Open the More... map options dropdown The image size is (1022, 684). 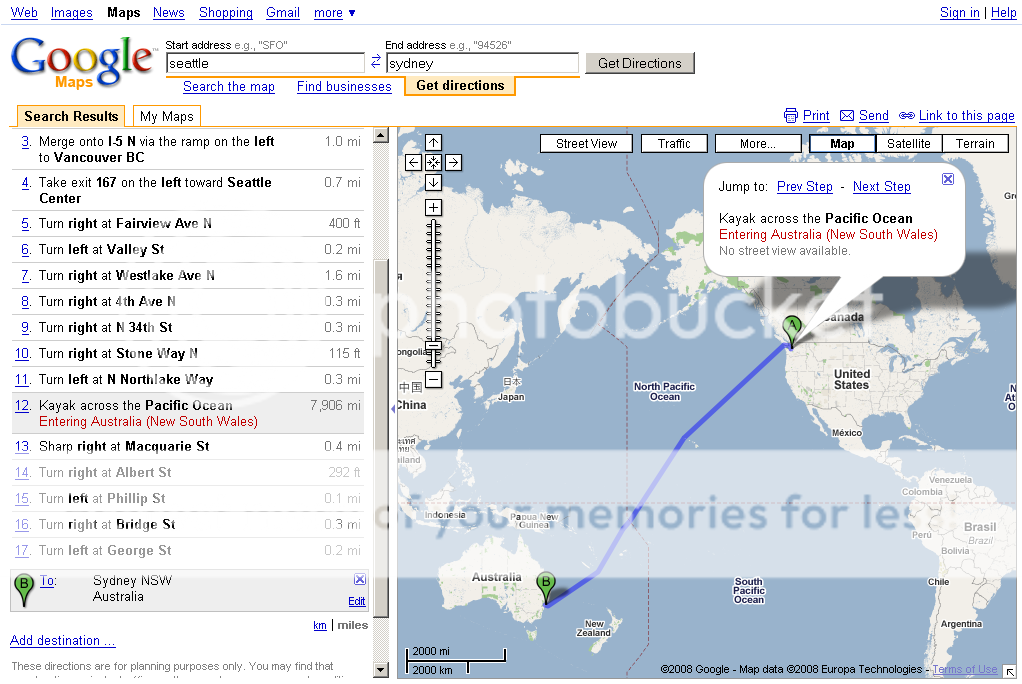[x=757, y=144]
